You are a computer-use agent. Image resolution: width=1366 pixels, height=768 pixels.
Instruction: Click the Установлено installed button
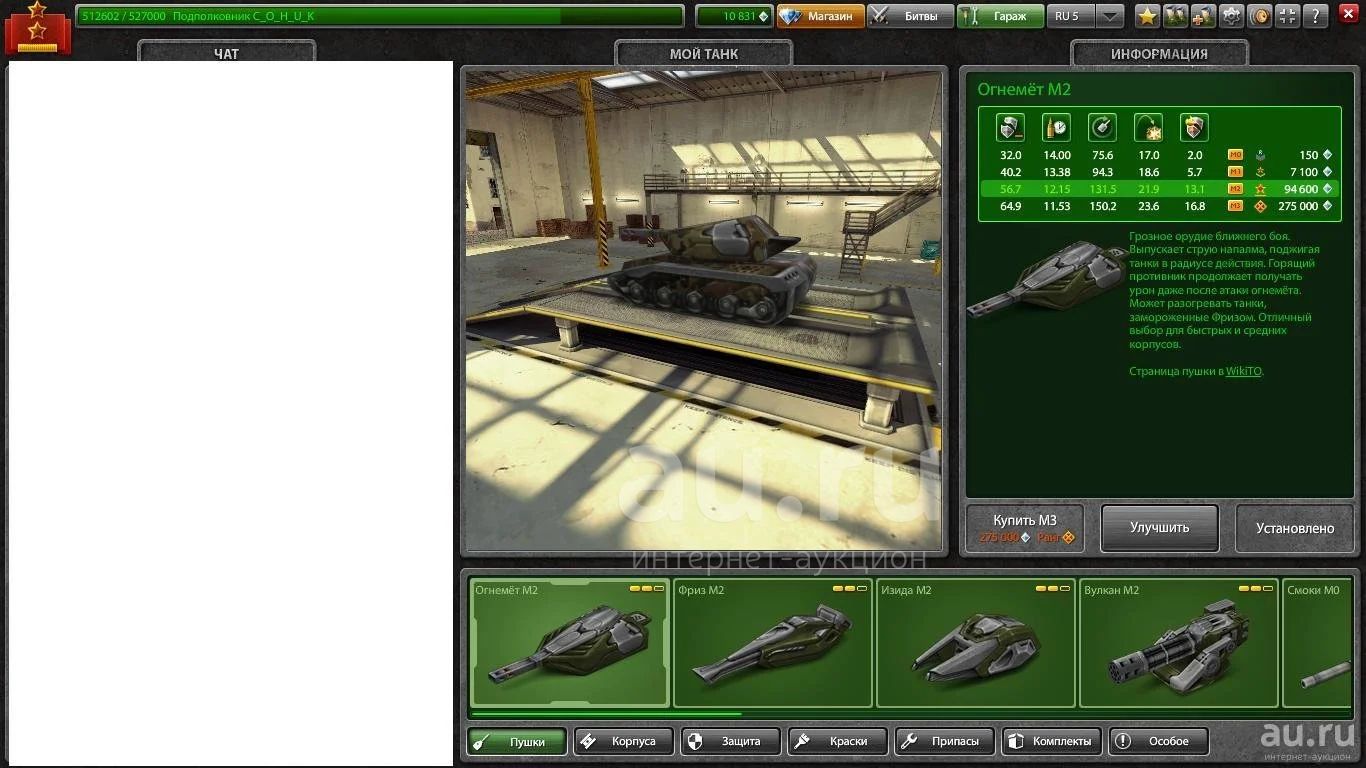(1295, 528)
